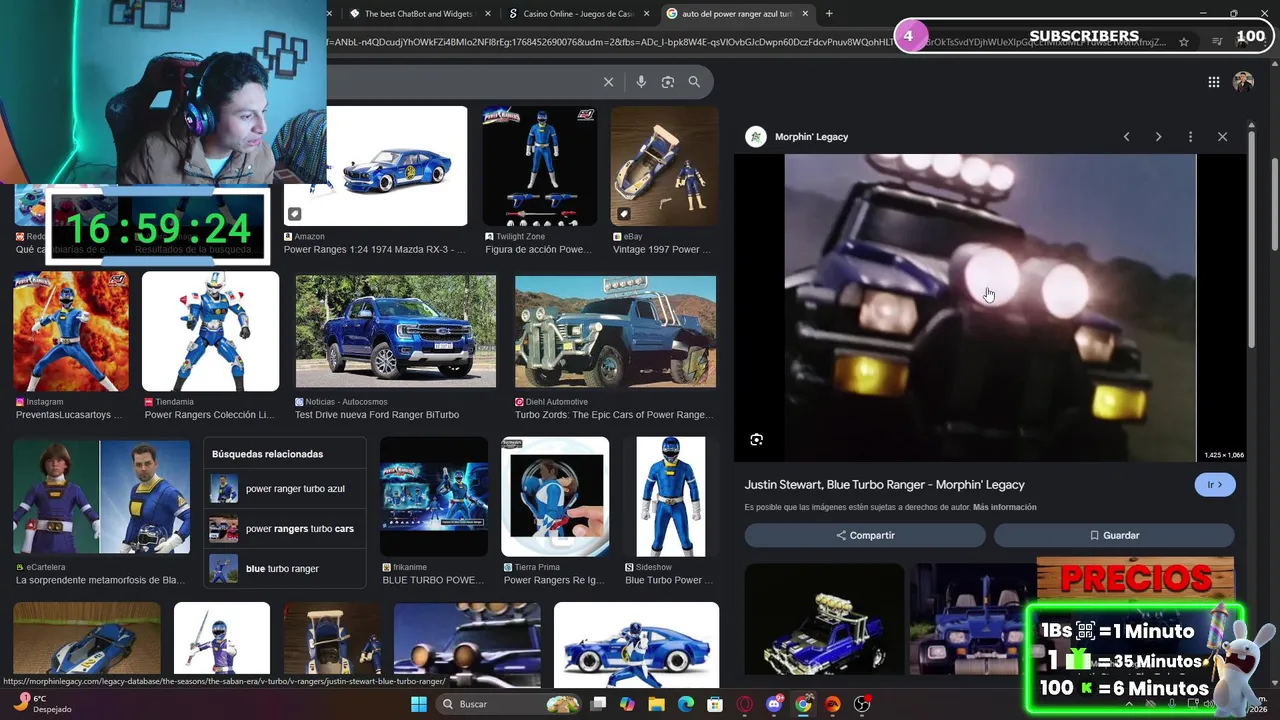
Task: Open Discord from the taskbar
Action: 774,704
